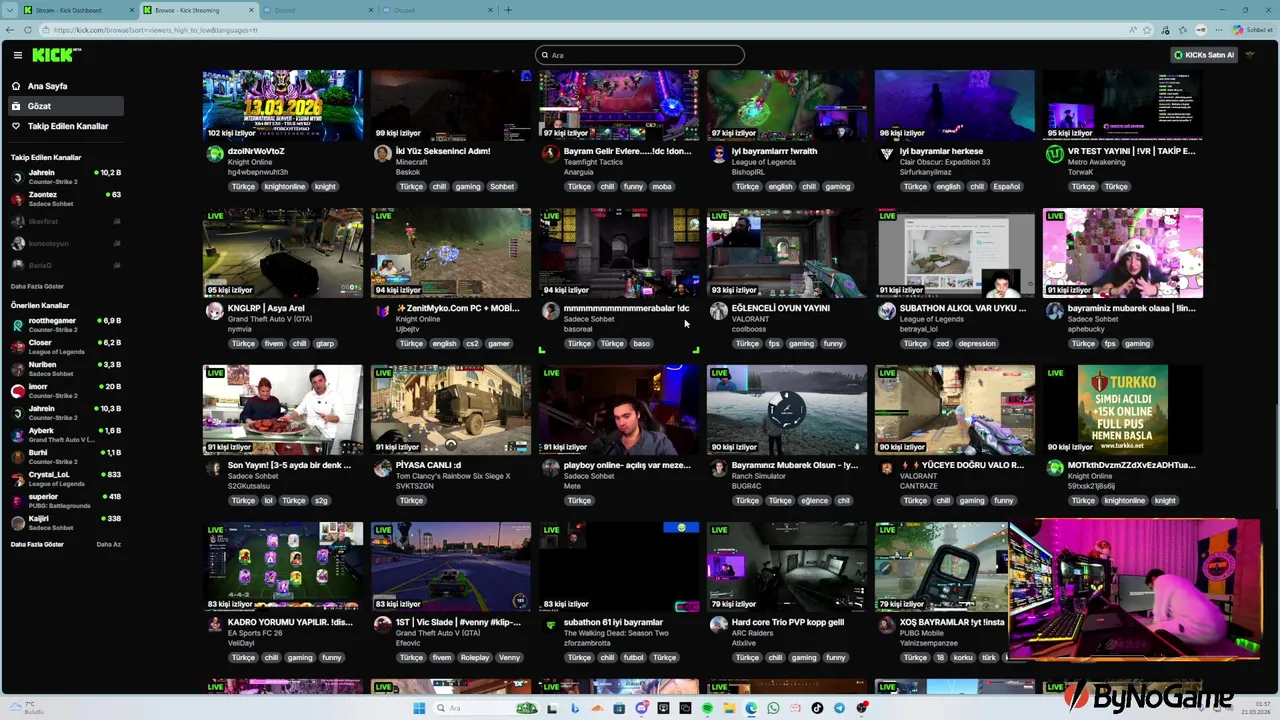Open the Windows Start menu
The width and height of the screenshot is (1280, 720).
click(x=419, y=708)
